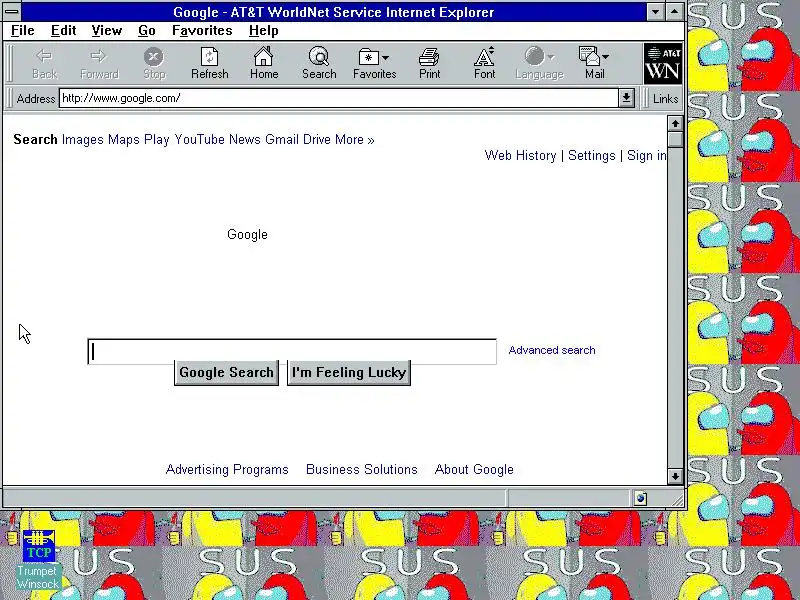Click the Links toolbar label

coord(665,99)
